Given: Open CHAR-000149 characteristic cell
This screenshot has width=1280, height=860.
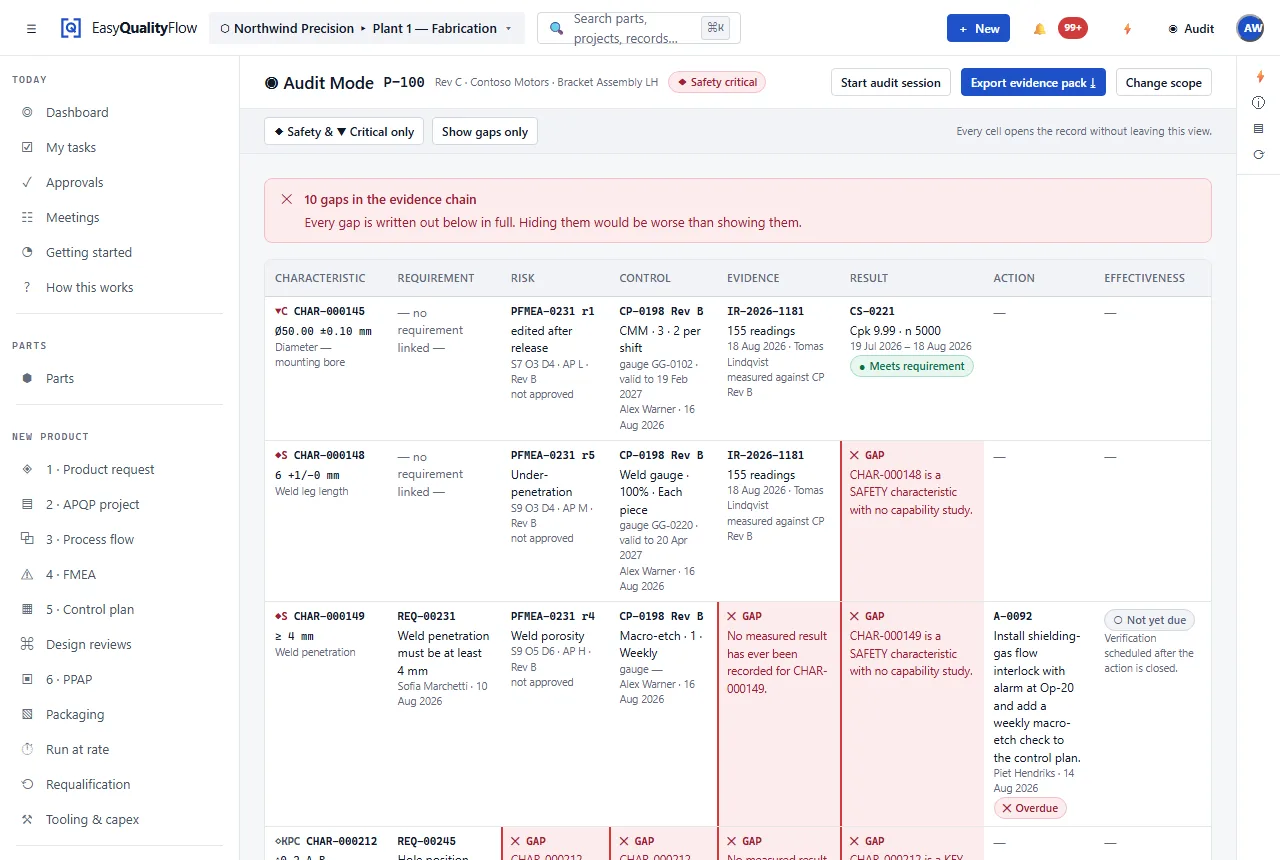Looking at the screenshot, I should tap(325, 714).
